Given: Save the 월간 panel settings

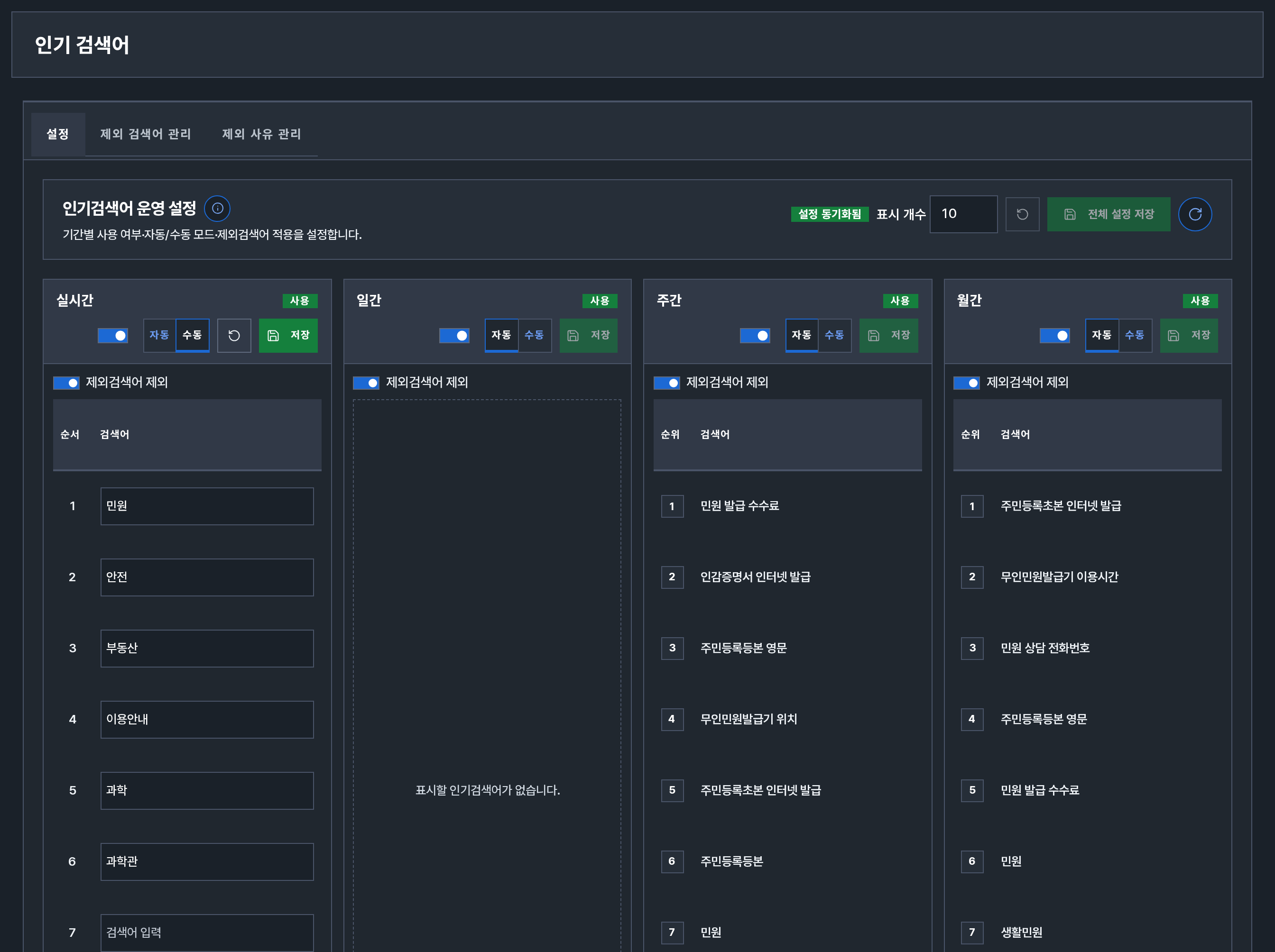Looking at the screenshot, I should (1189, 335).
